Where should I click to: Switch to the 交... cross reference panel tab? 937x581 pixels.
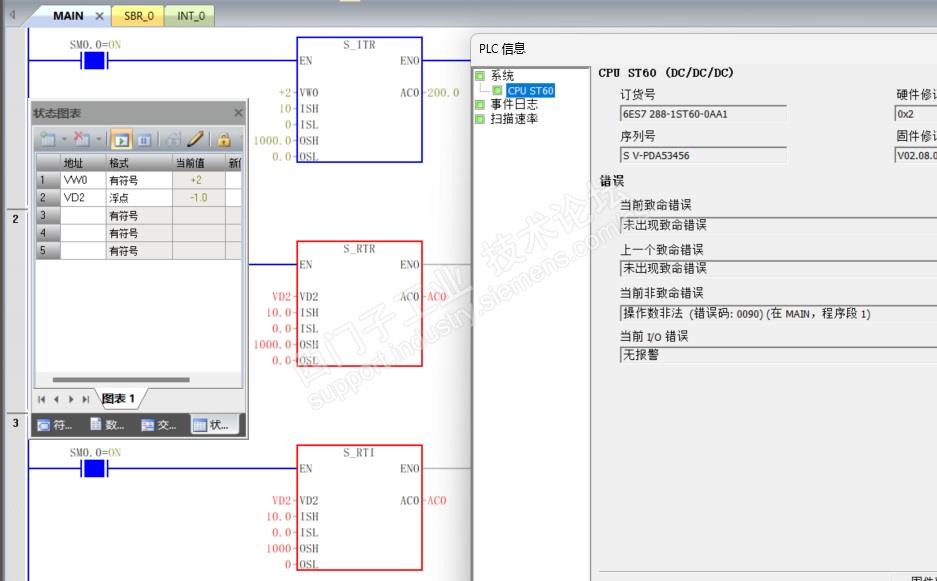click(x=159, y=425)
